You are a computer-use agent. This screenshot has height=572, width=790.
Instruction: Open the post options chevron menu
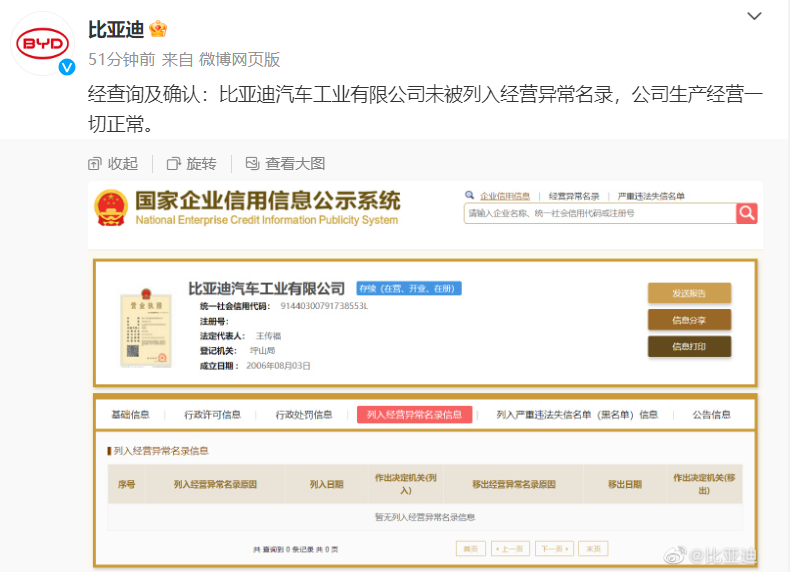pyautogui.click(x=754, y=16)
